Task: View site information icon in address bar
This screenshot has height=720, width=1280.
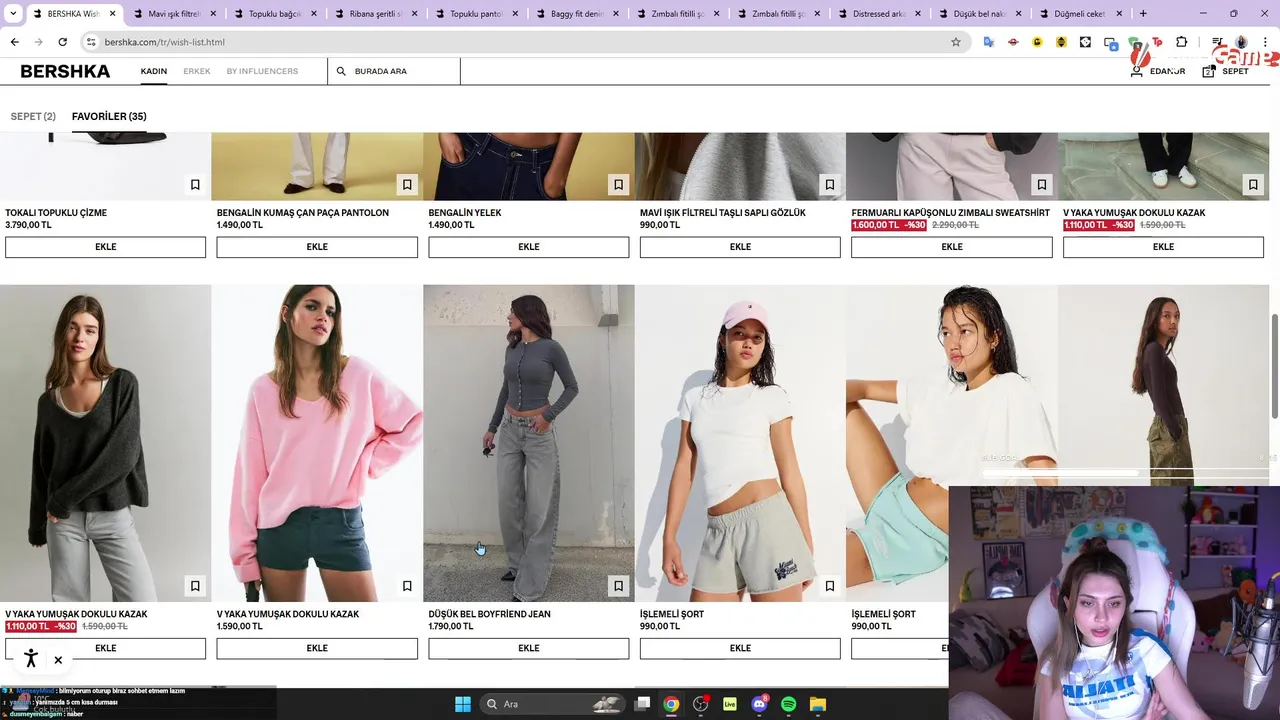Action: tap(91, 42)
